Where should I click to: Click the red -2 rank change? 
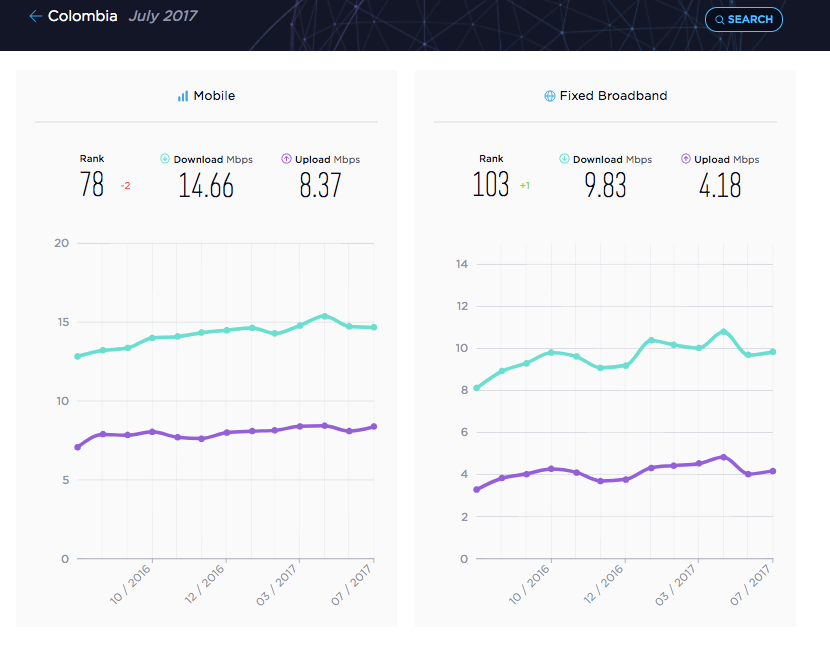(x=125, y=186)
